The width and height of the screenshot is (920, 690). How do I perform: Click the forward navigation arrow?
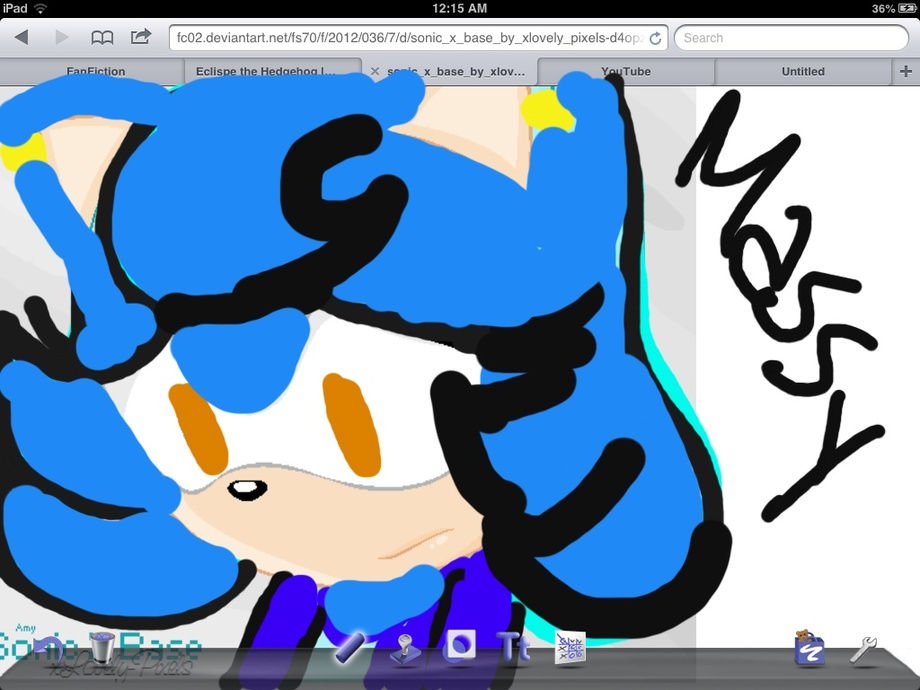[x=61, y=38]
